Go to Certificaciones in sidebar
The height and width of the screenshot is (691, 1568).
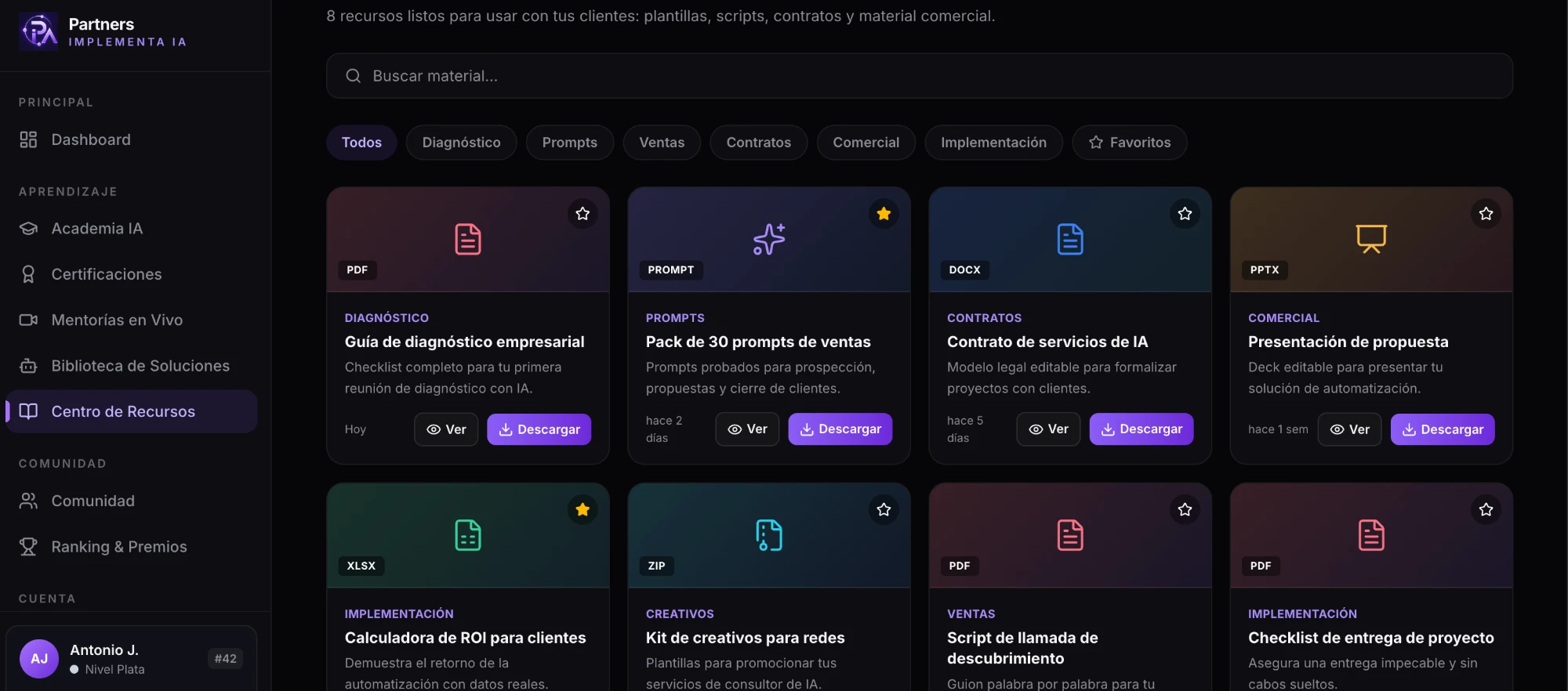coord(131,274)
